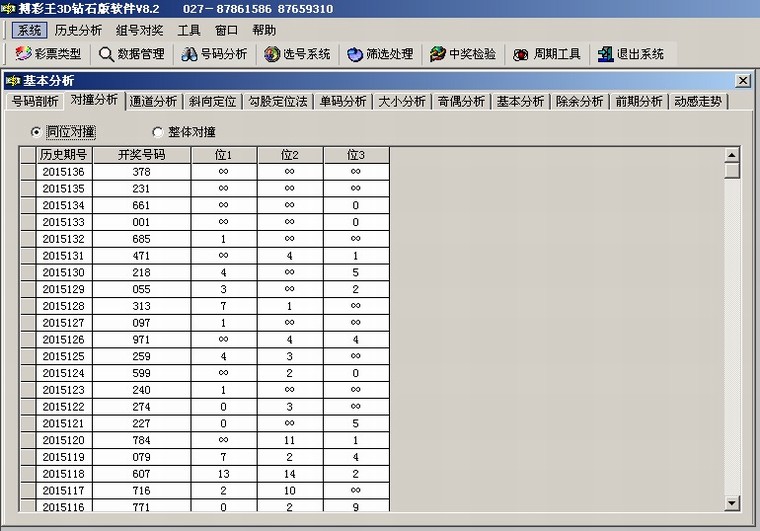Select the 同位对撞 radio button

[x=36, y=131]
